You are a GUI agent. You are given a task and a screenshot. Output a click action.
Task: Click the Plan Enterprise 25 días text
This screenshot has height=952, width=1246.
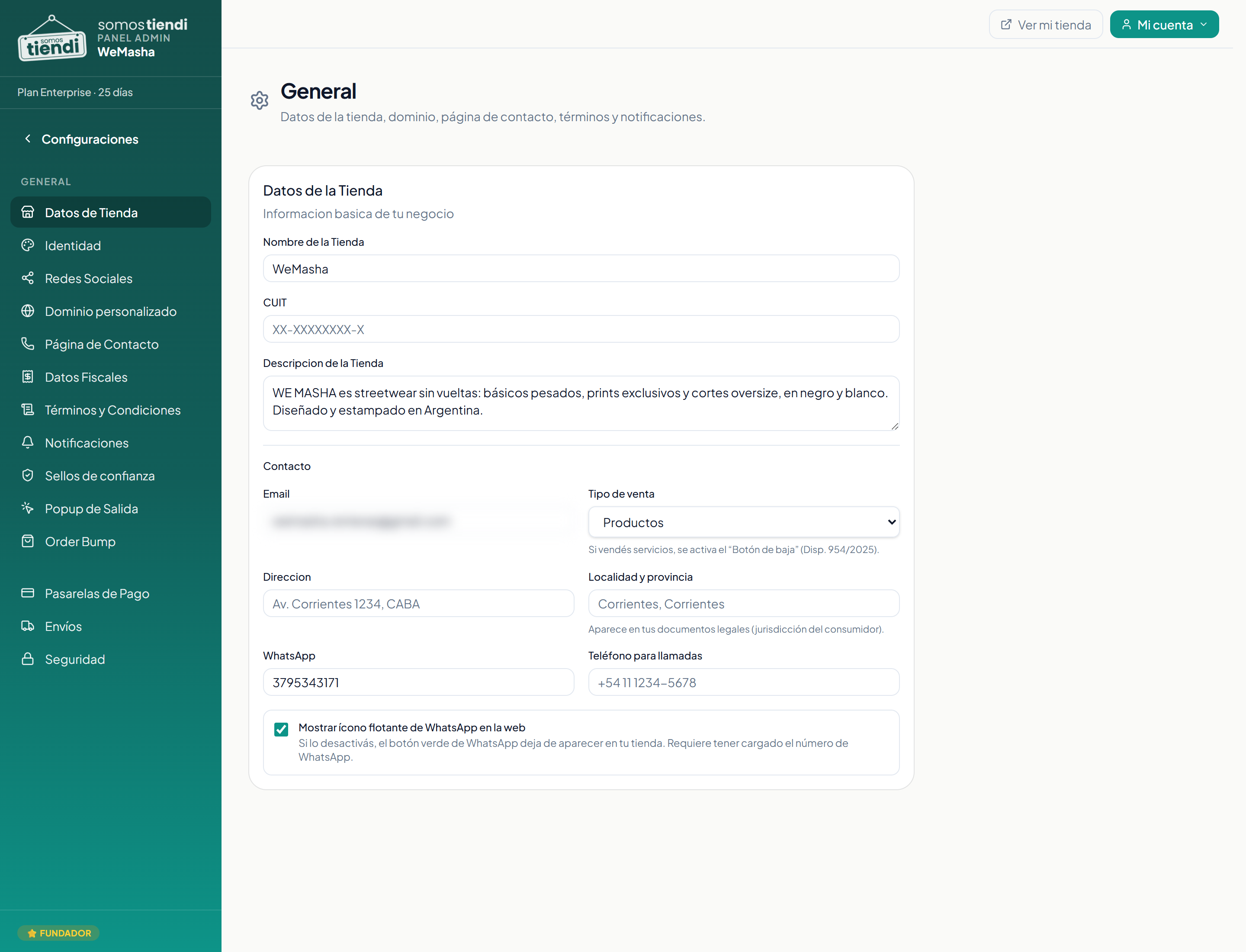(x=75, y=92)
